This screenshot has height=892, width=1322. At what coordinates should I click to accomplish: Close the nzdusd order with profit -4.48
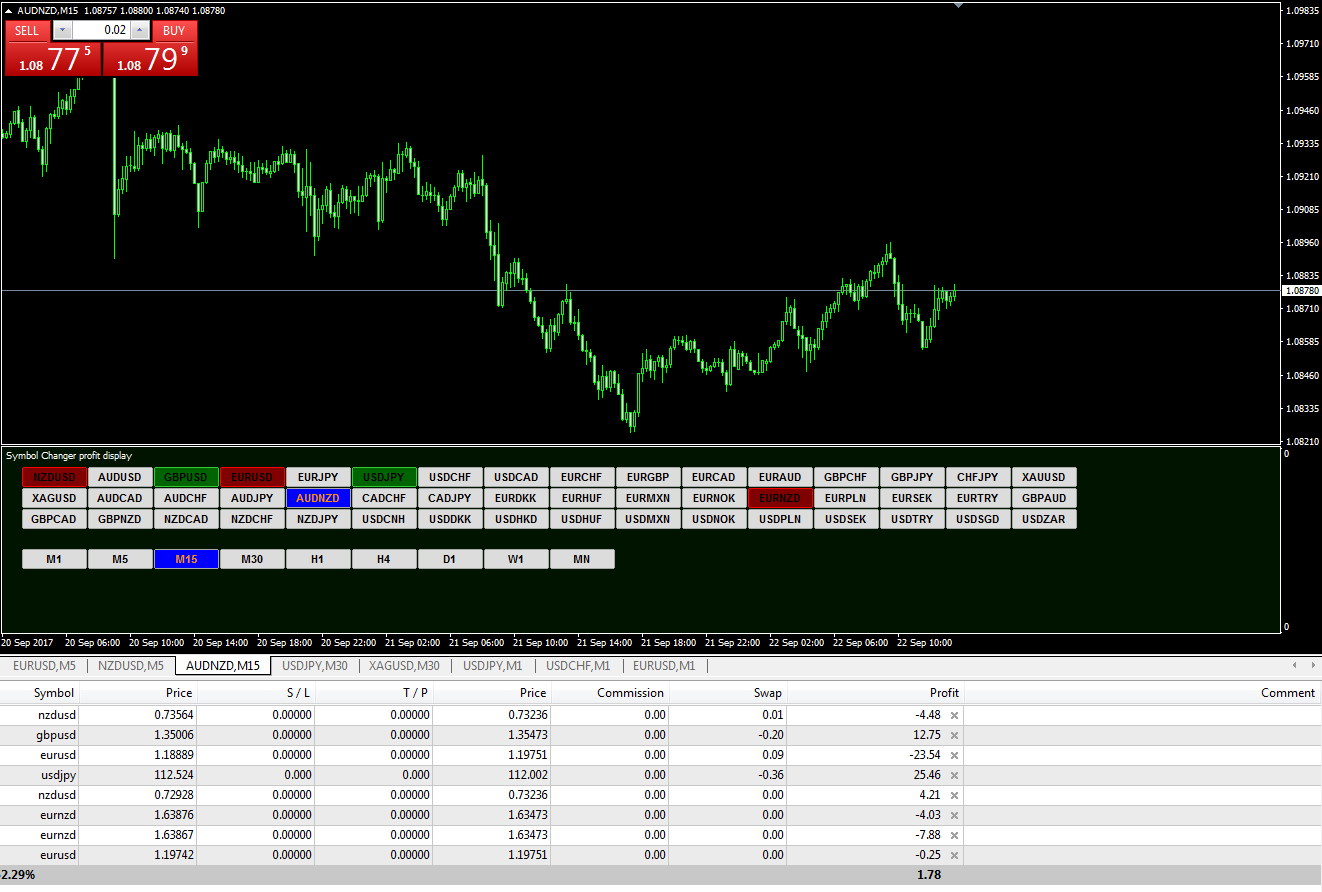click(x=954, y=715)
